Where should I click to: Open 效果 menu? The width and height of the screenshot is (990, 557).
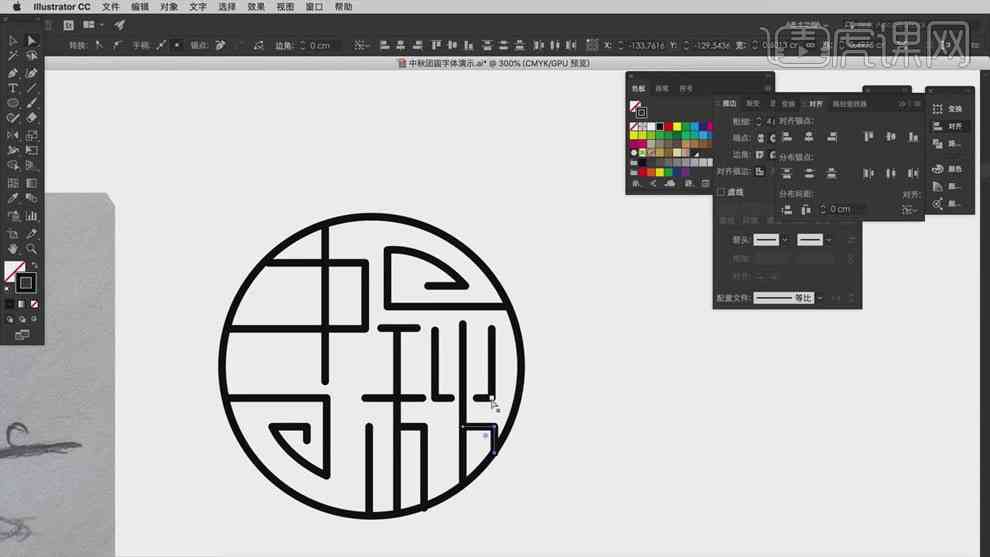(x=256, y=6)
